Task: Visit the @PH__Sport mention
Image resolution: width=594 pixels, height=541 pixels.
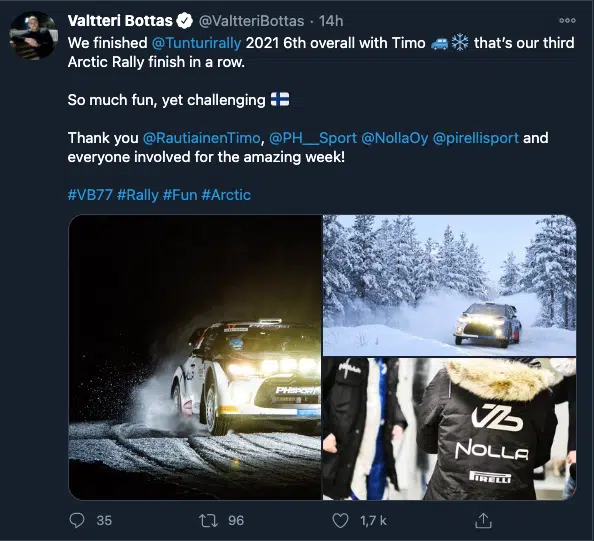Action: coord(313,138)
